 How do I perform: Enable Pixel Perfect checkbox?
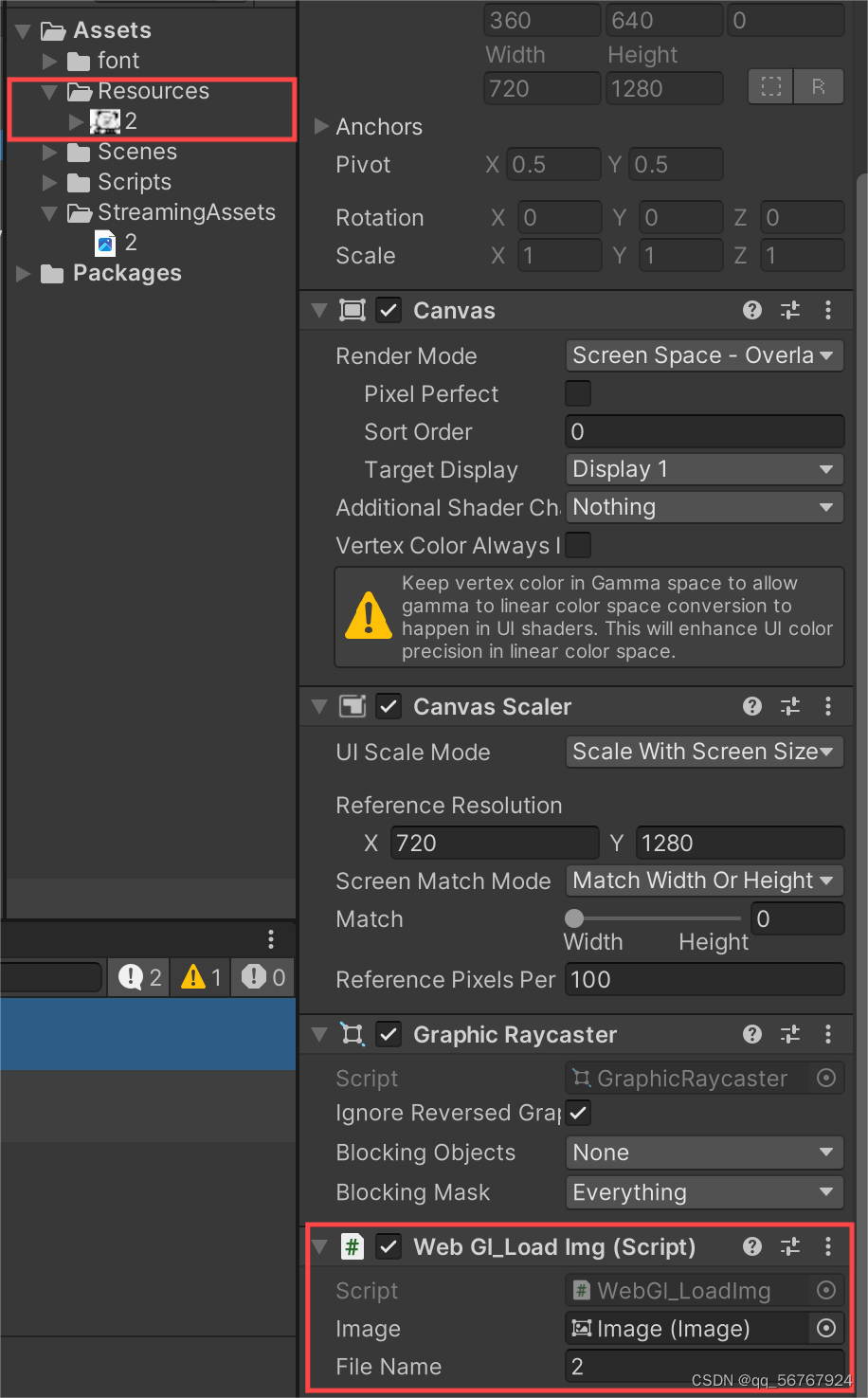tap(578, 393)
